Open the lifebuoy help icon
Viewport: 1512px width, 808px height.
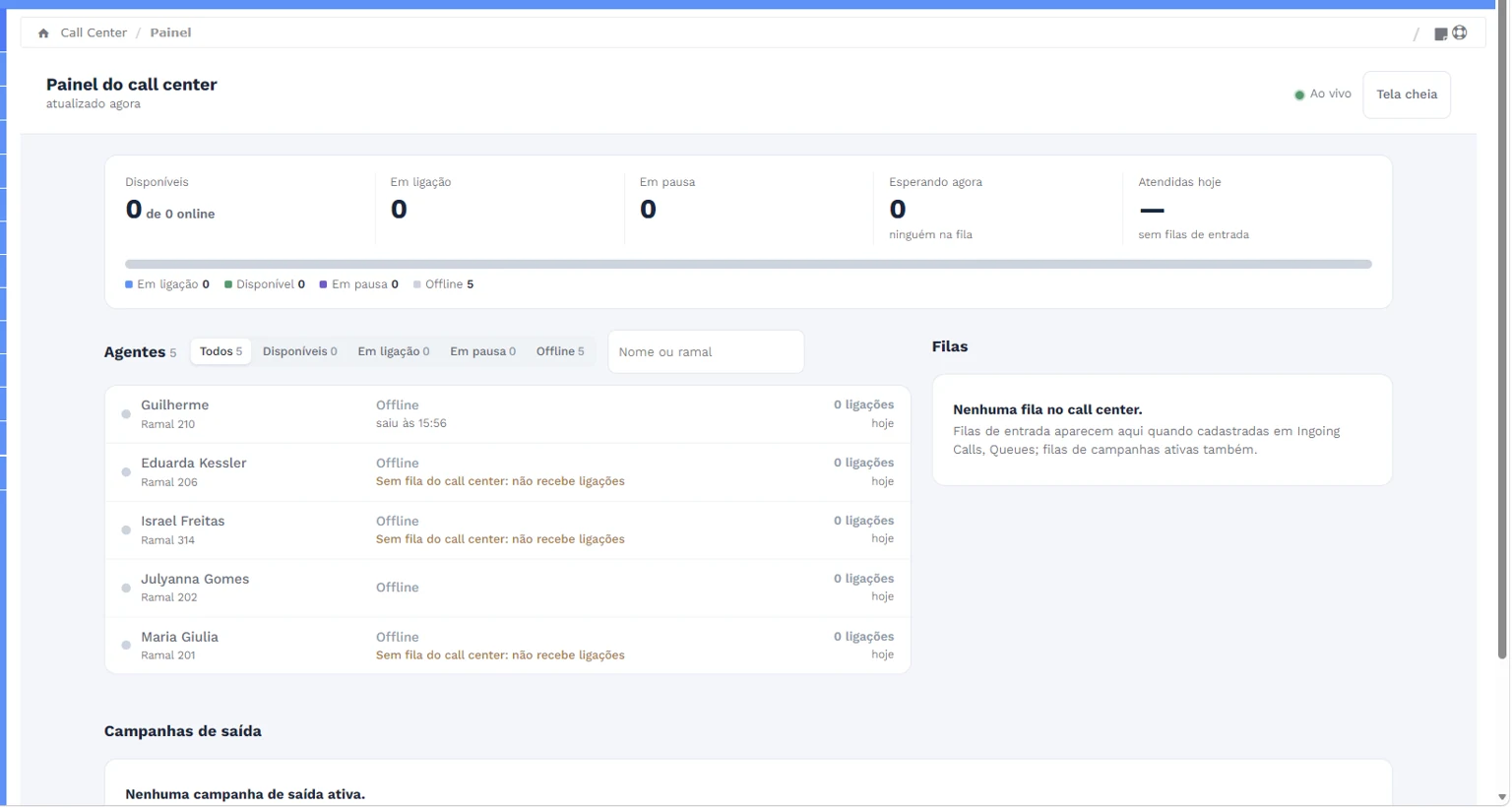1460,32
